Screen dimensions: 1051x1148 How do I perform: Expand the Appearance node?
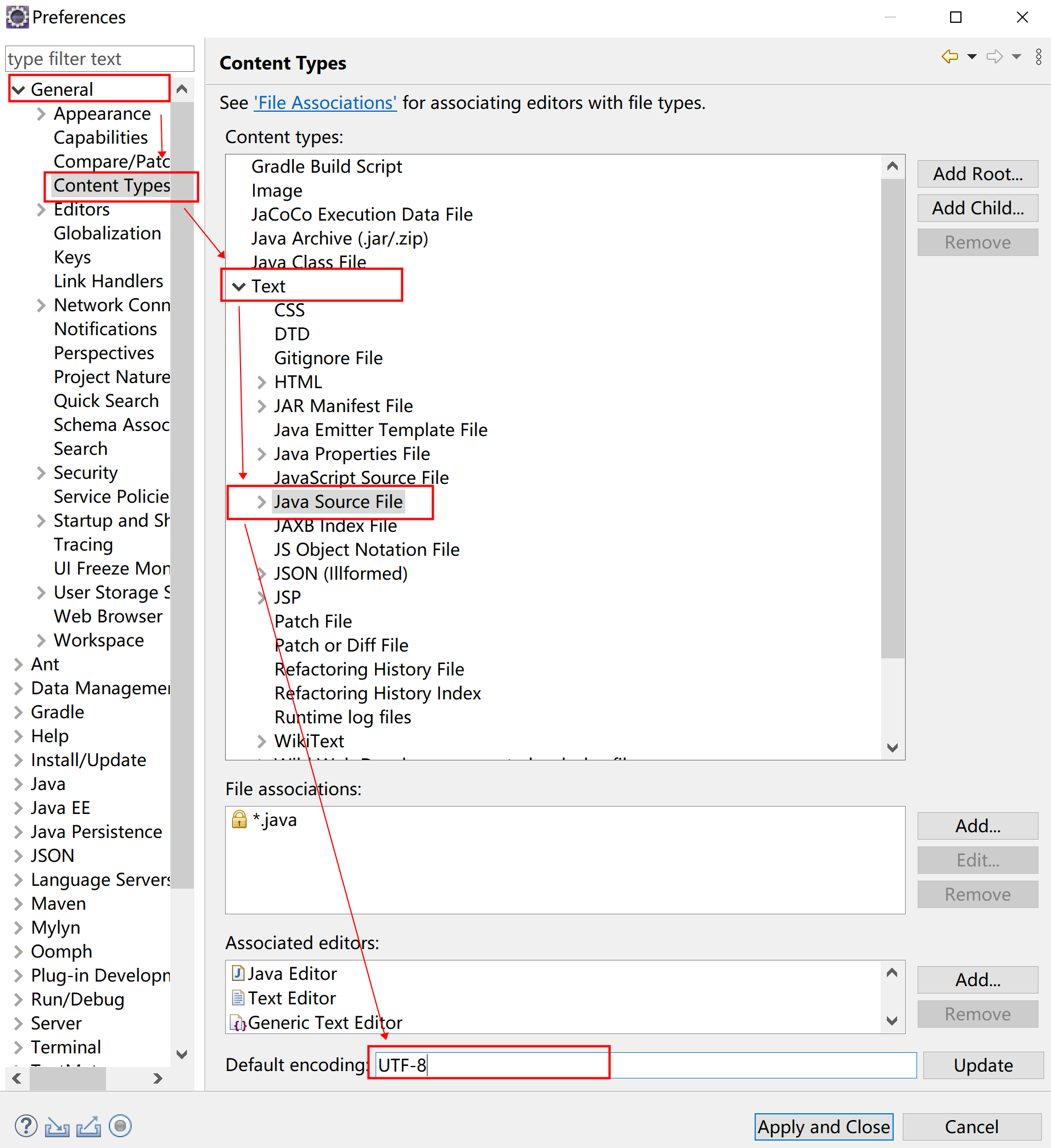click(x=41, y=114)
